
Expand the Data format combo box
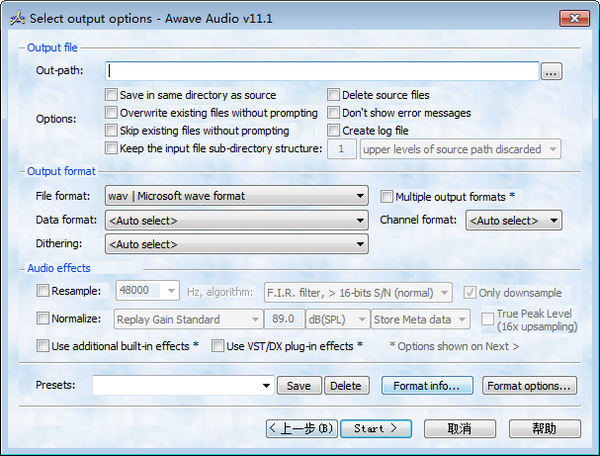236,220
